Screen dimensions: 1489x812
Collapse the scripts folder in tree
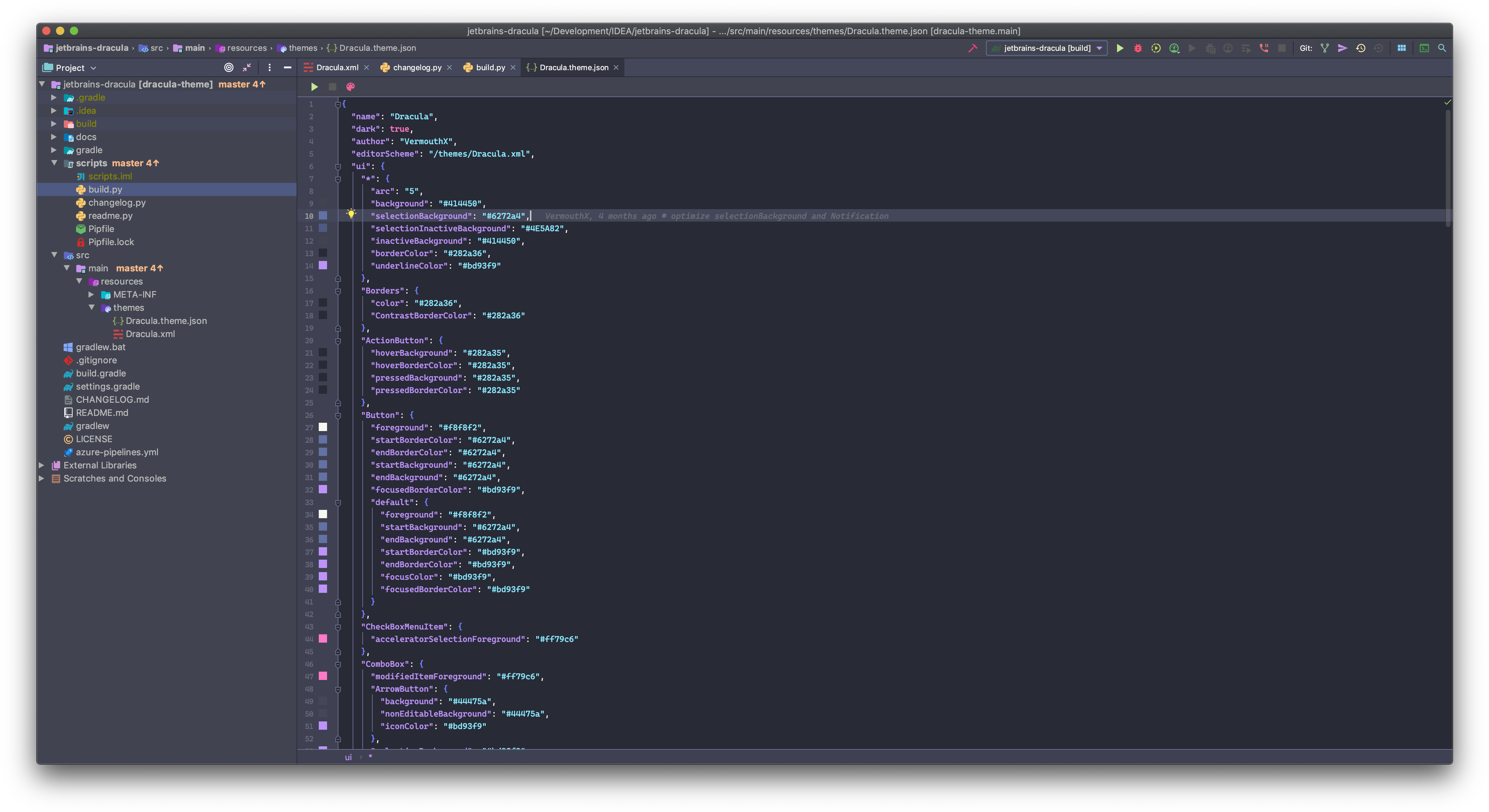coord(54,163)
